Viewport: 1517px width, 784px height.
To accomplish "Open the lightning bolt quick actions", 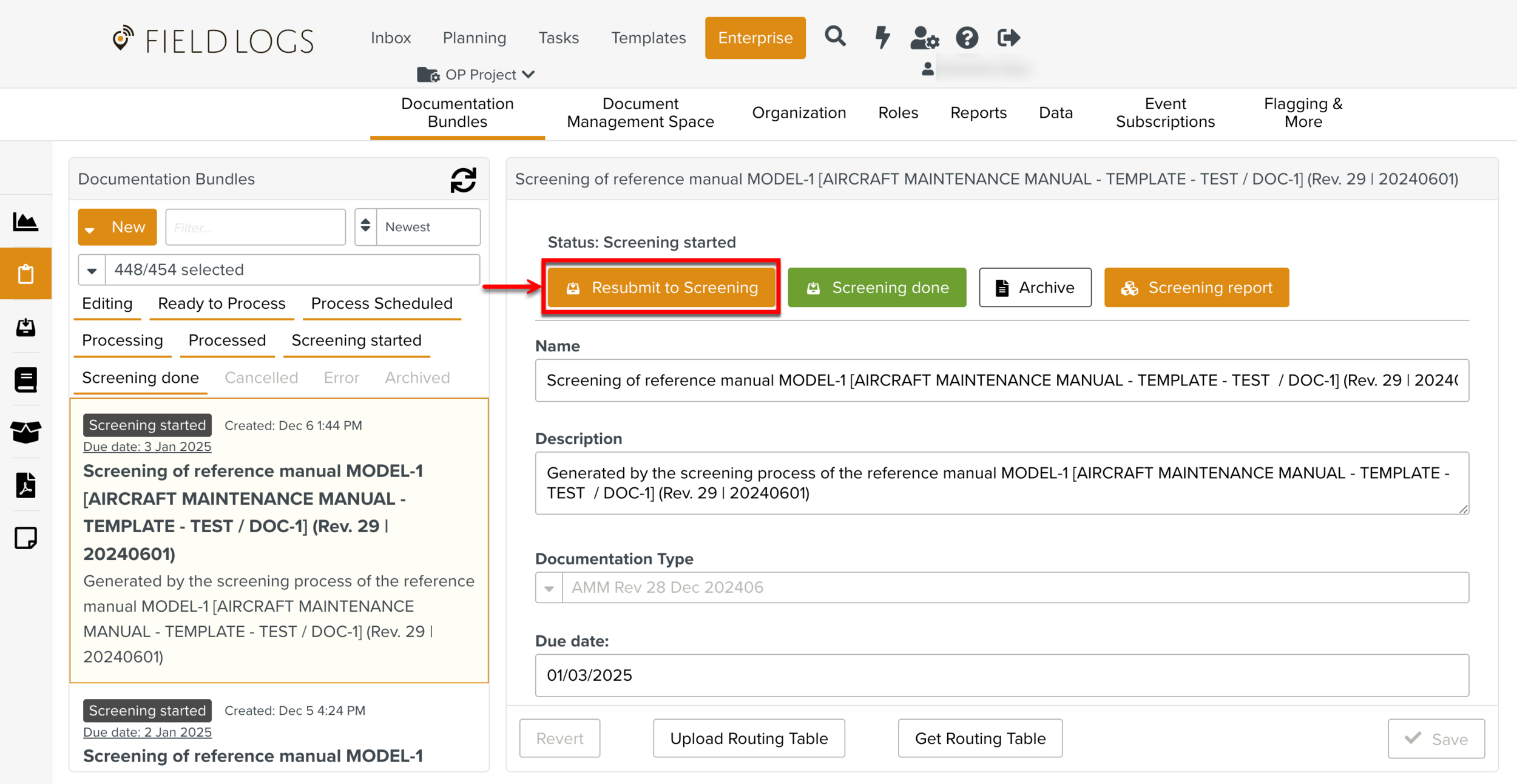I will coord(882,37).
